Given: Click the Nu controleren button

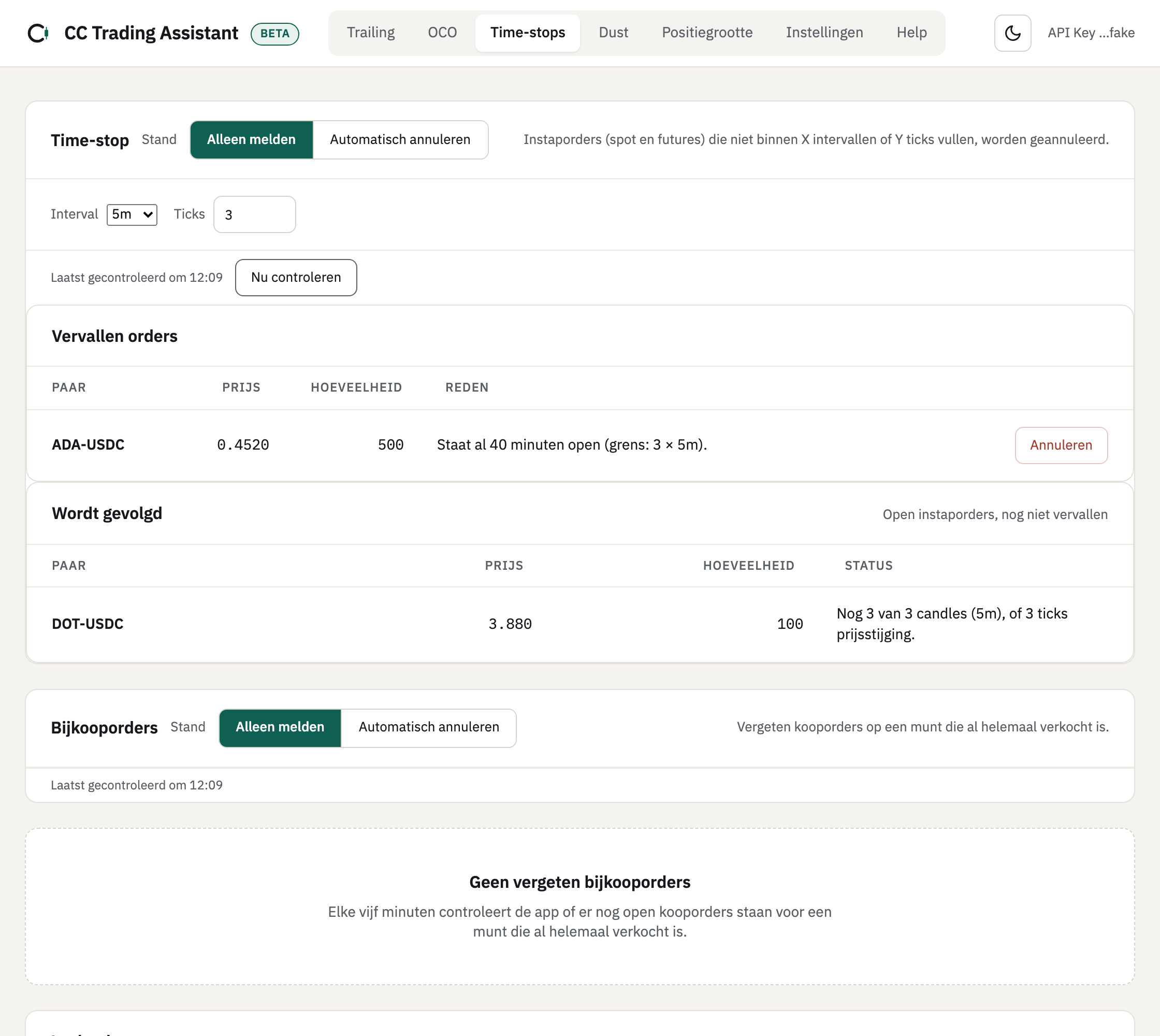Looking at the screenshot, I should tap(295, 277).
